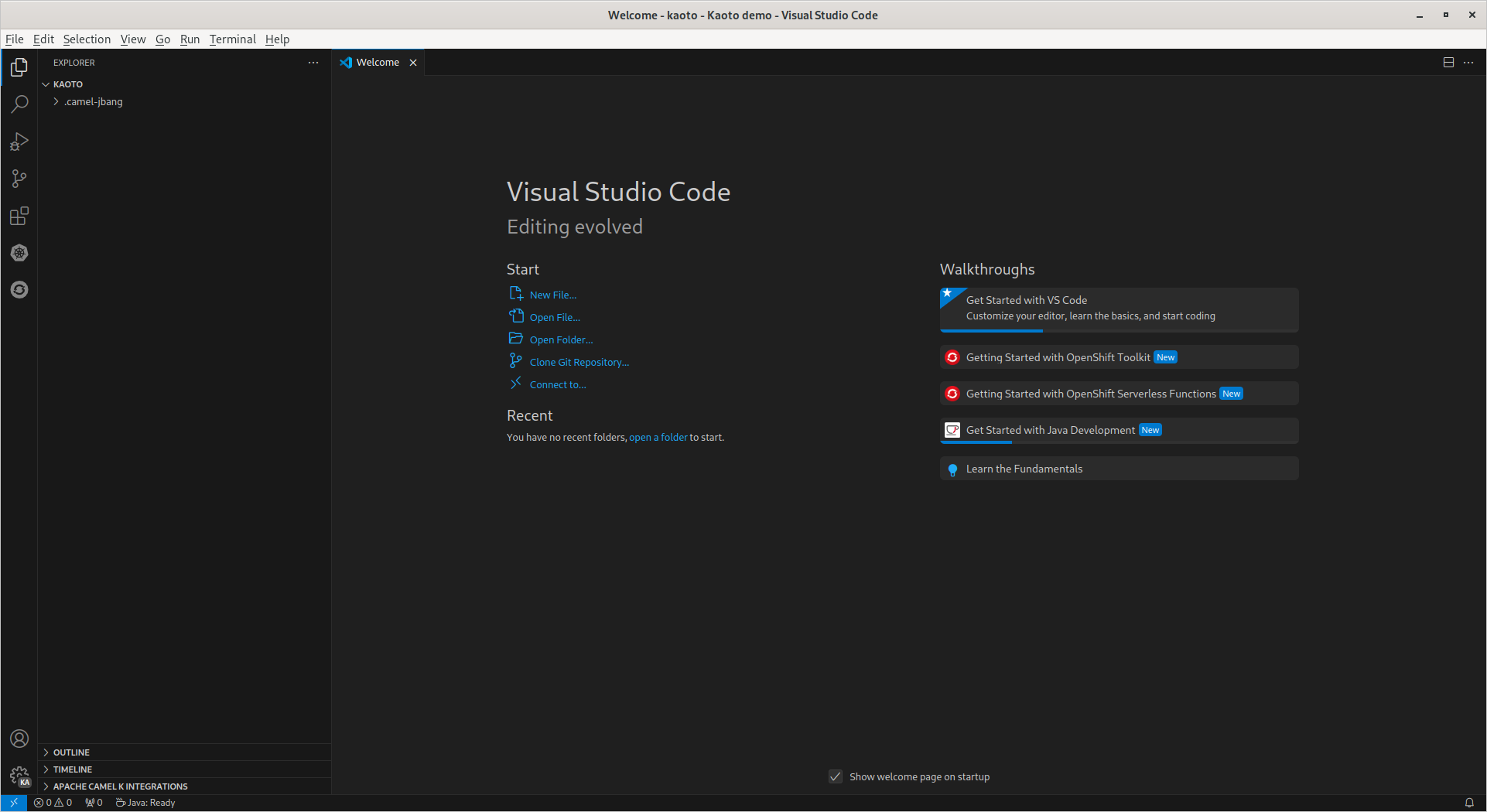The height and width of the screenshot is (812, 1487).
Task: Click the Java Development walkthrough icon
Action: pyautogui.click(x=952, y=430)
